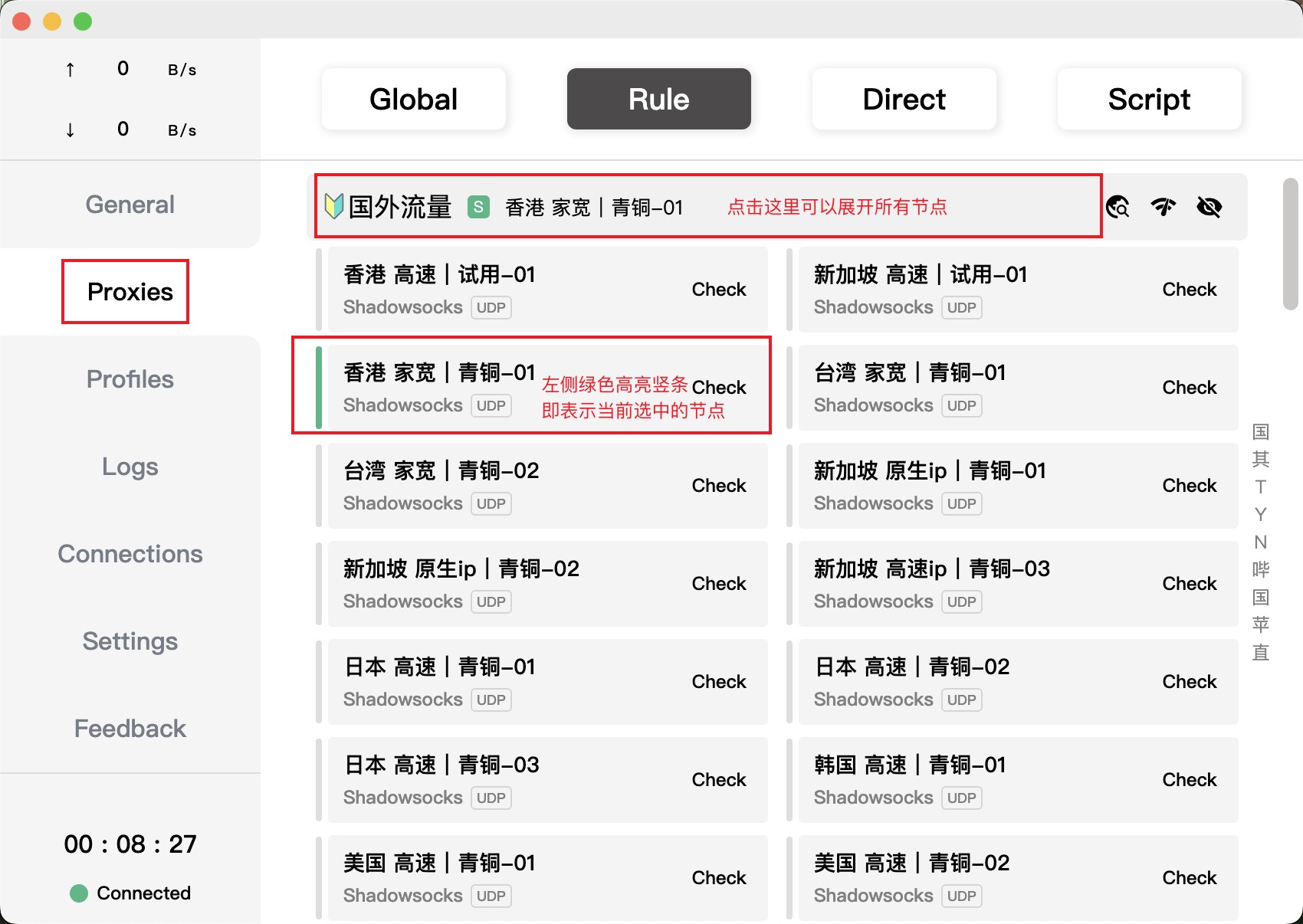Check latency of 日本 高速 | 青铜-03
1303x924 pixels.
coord(719,780)
